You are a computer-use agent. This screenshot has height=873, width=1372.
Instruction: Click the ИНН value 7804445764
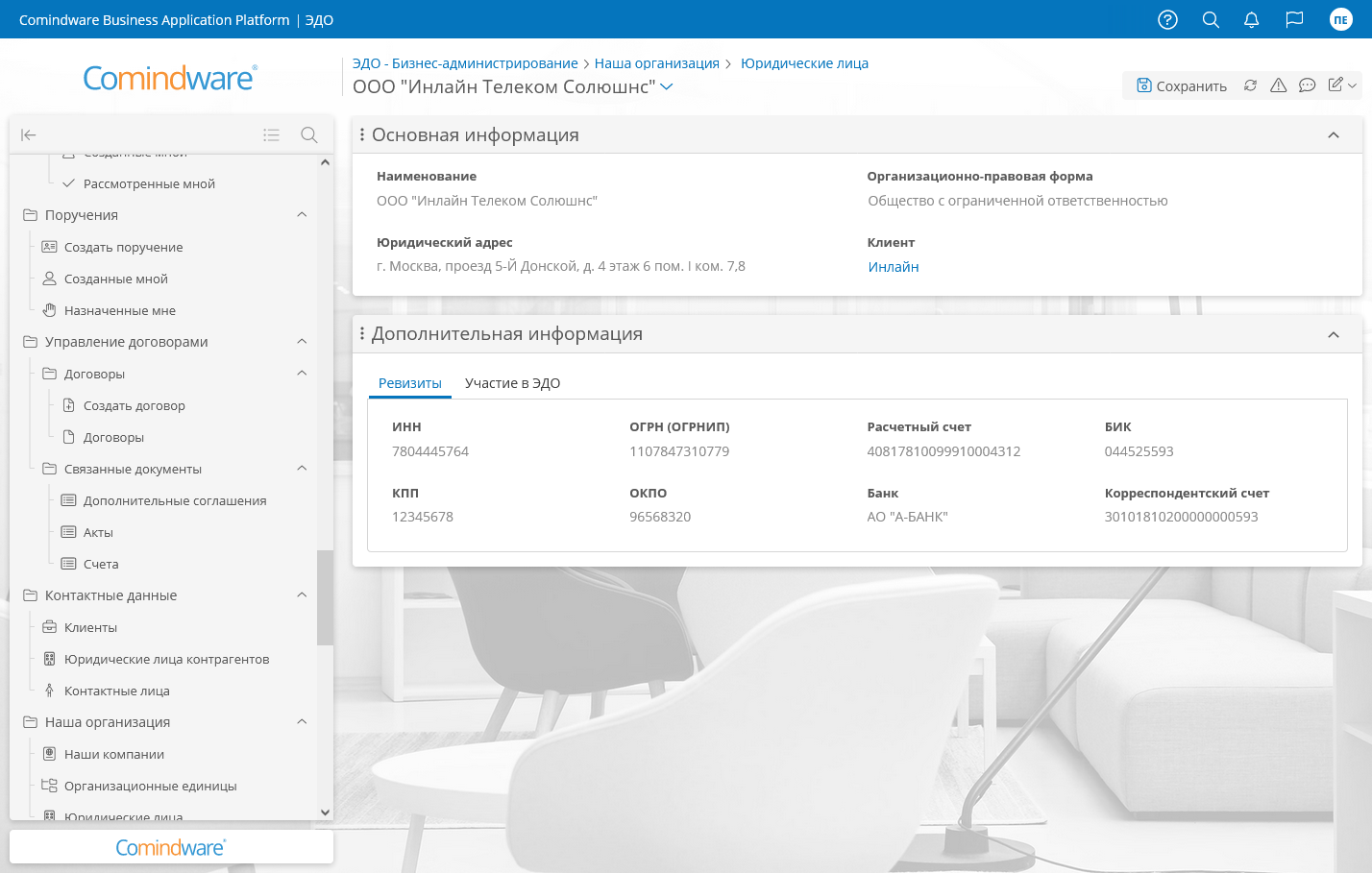point(430,451)
